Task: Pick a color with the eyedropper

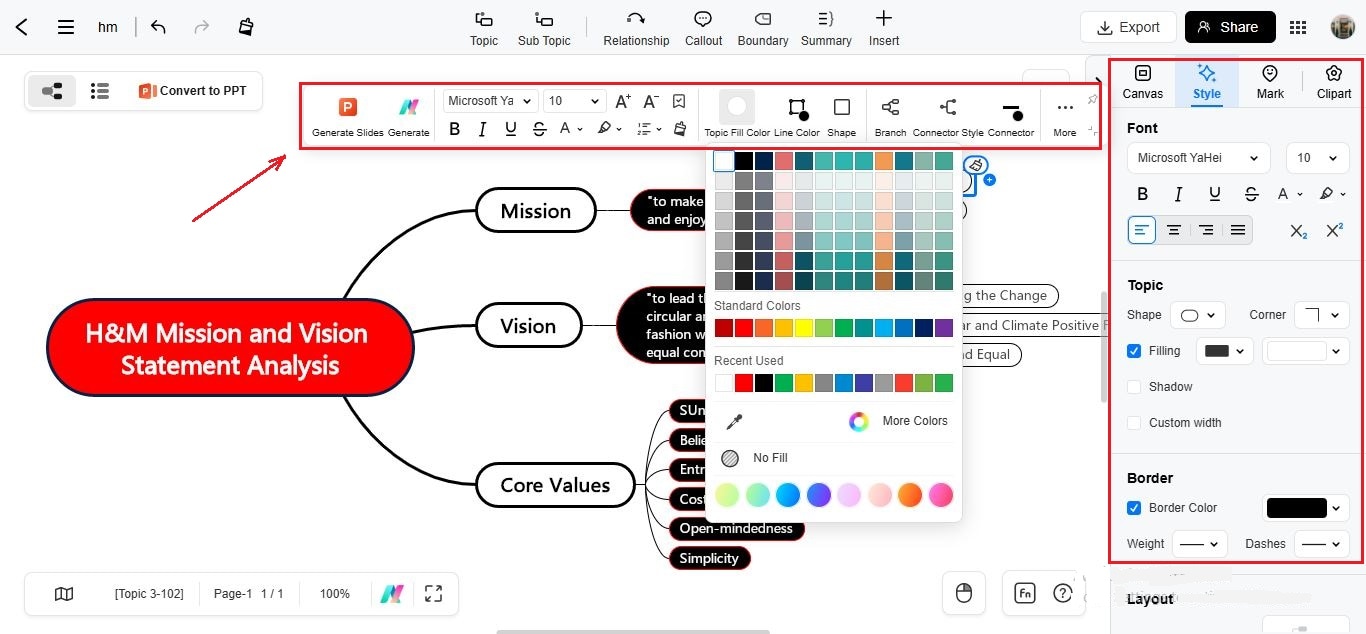Action: (x=734, y=421)
